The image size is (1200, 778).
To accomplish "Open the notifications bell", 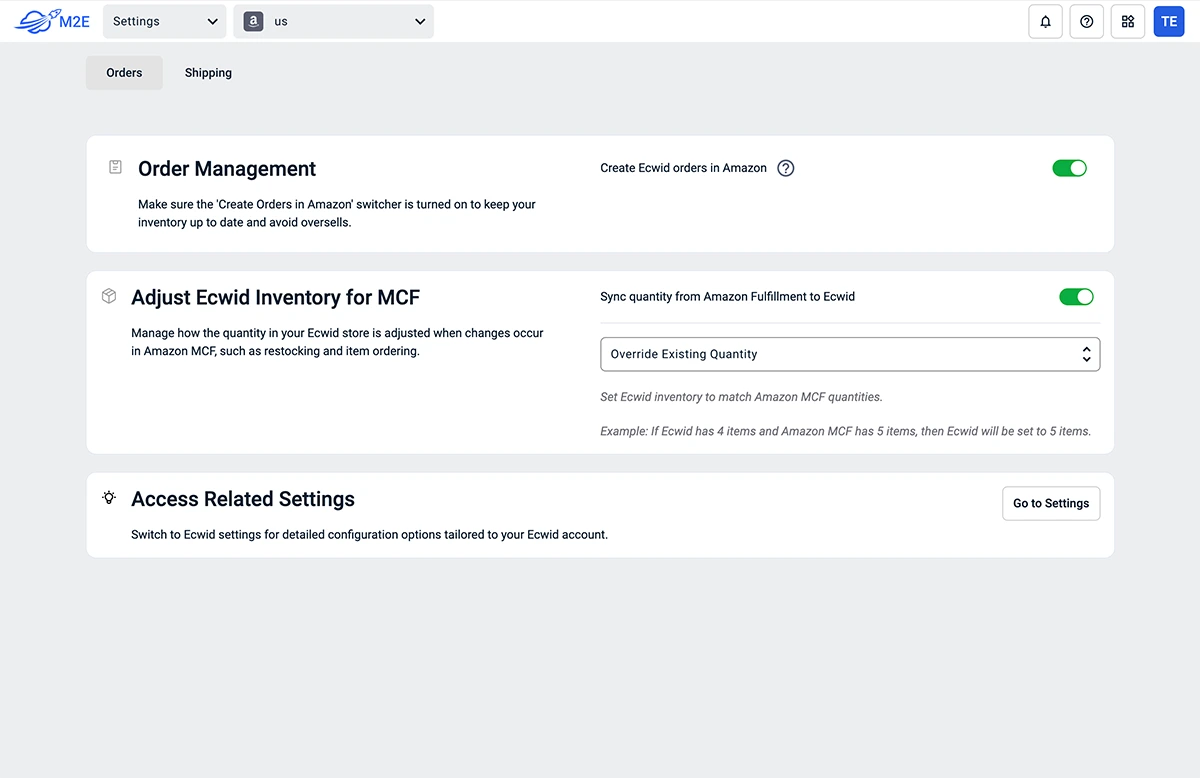I will pyautogui.click(x=1045, y=22).
